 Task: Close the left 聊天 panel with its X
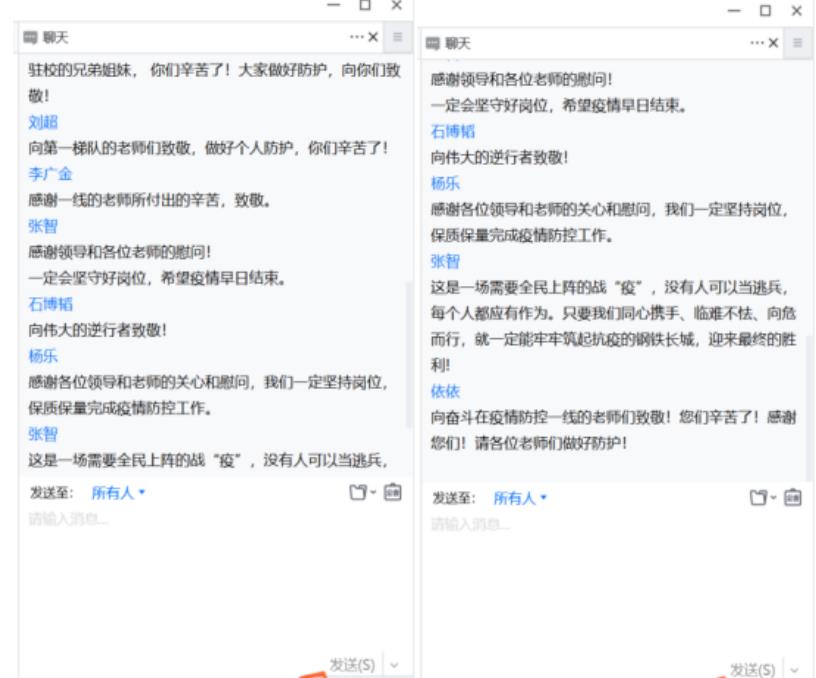tap(374, 37)
